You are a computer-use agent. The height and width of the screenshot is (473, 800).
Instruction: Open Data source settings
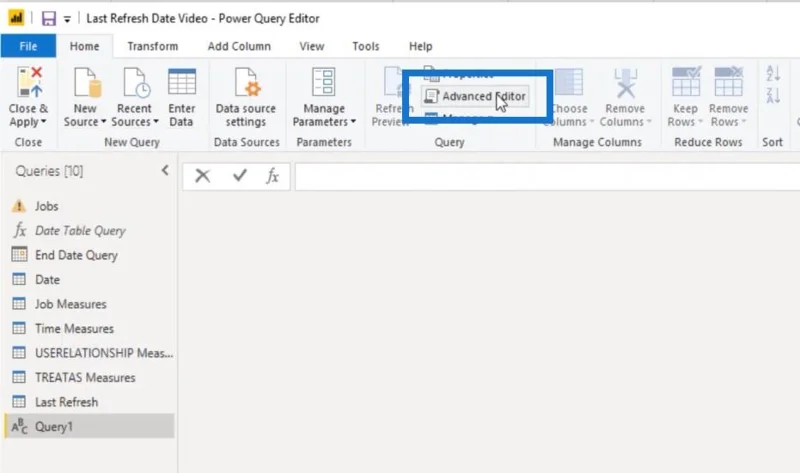pyautogui.click(x=245, y=98)
